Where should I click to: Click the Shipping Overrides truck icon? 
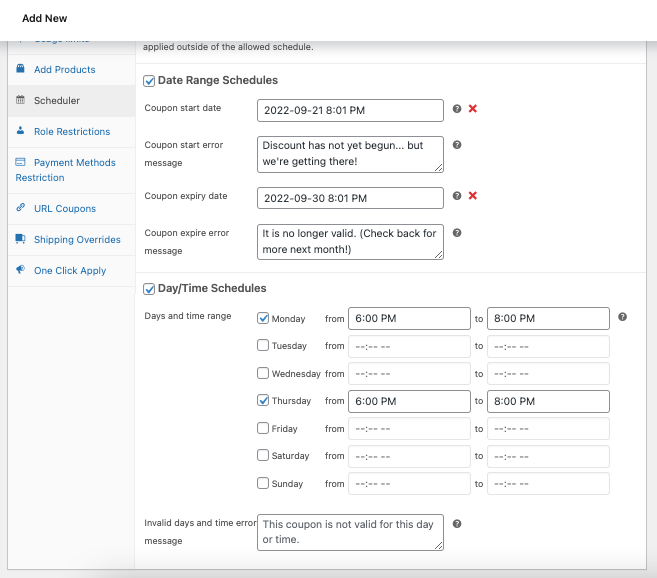tap(20, 238)
